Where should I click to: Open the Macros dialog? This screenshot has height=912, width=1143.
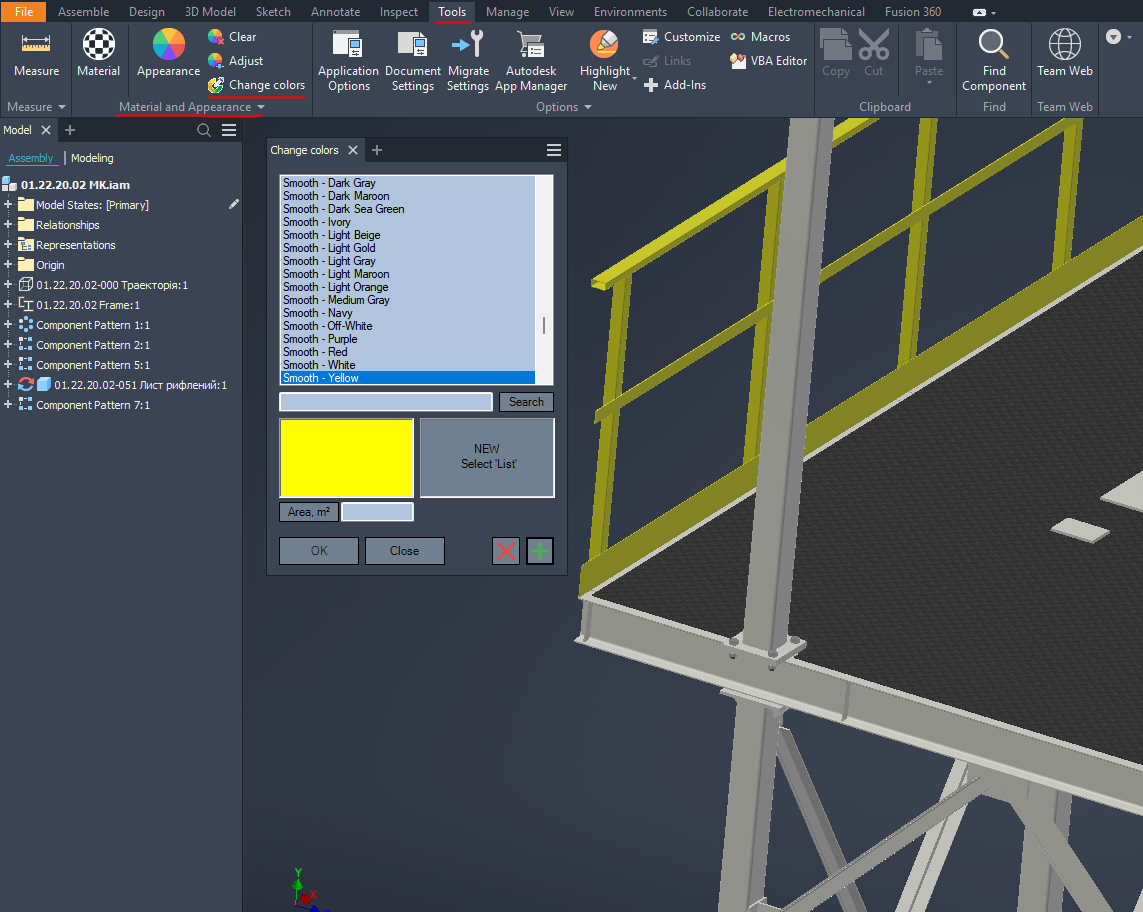pyautogui.click(x=760, y=36)
